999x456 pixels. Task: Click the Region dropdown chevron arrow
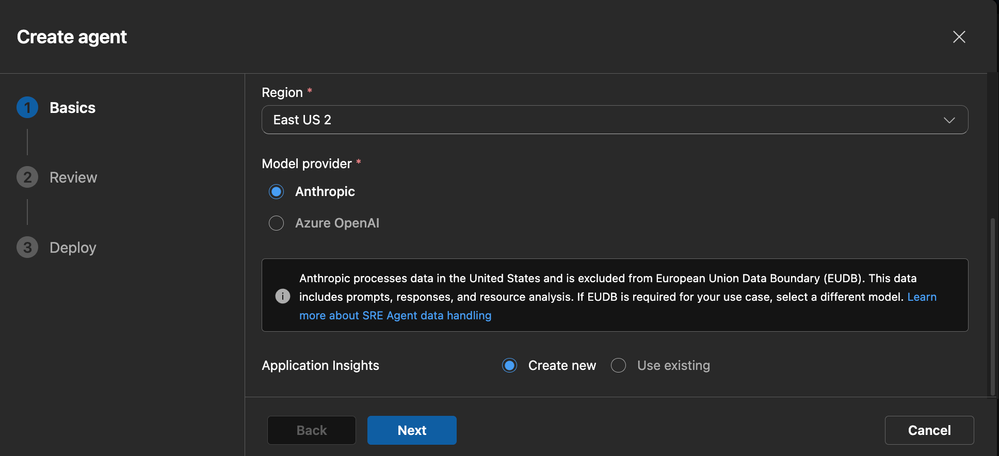(x=950, y=120)
